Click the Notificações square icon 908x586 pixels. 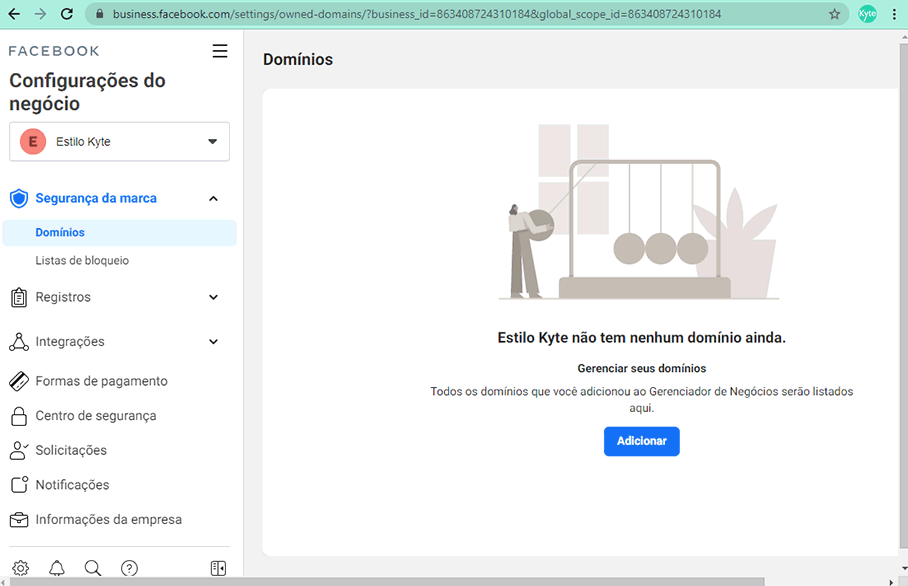19,485
